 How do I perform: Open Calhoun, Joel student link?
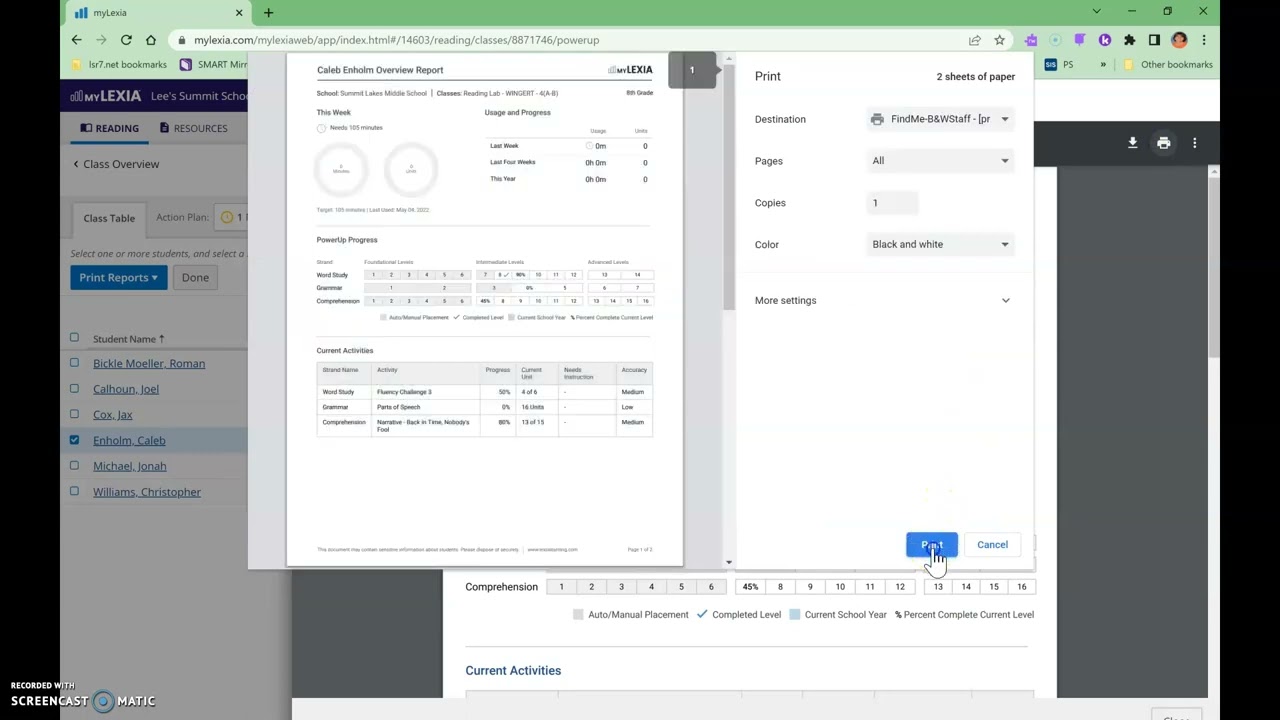[126, 389]
